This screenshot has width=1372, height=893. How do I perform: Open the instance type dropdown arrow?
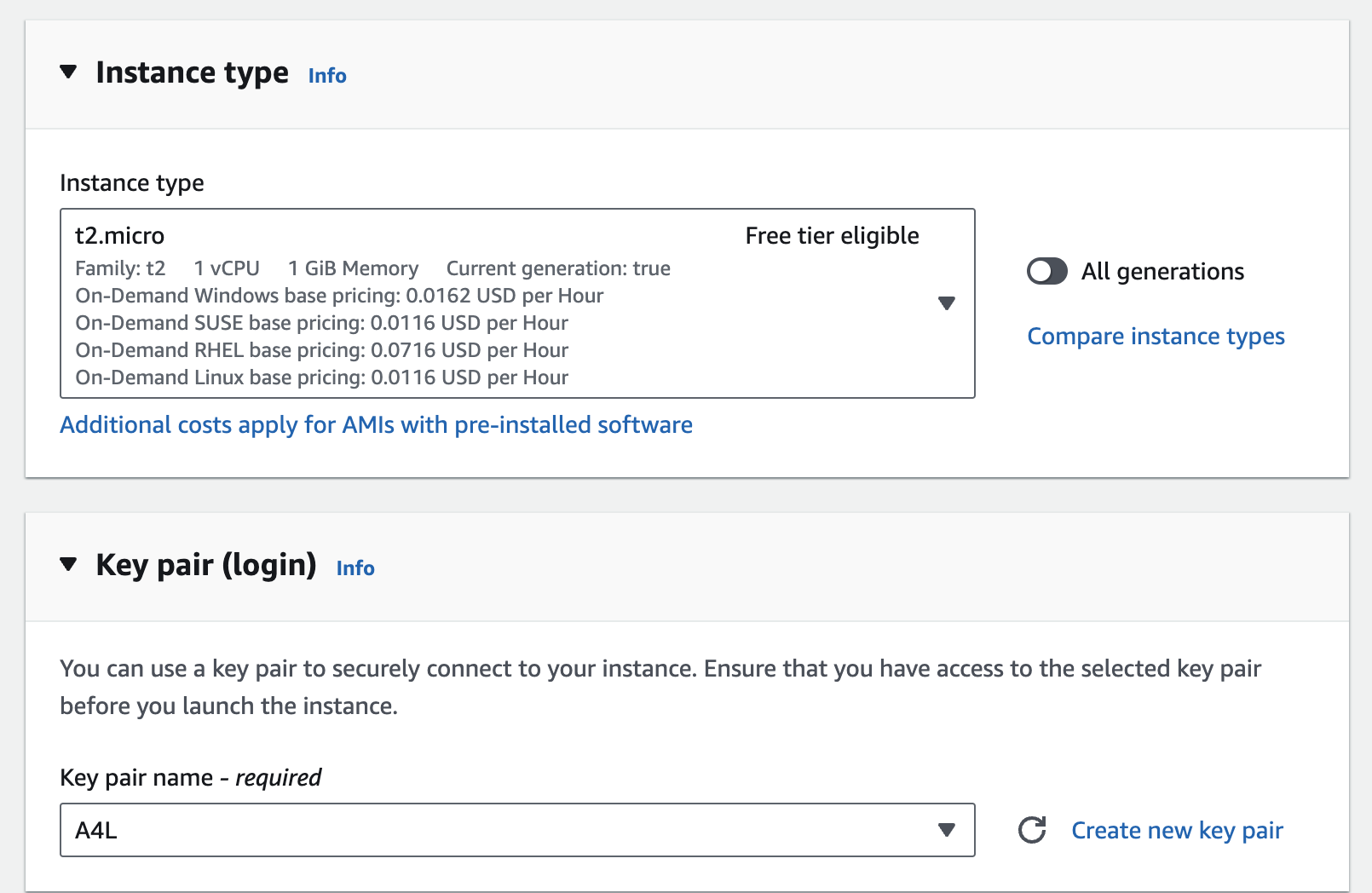[947, 303]
